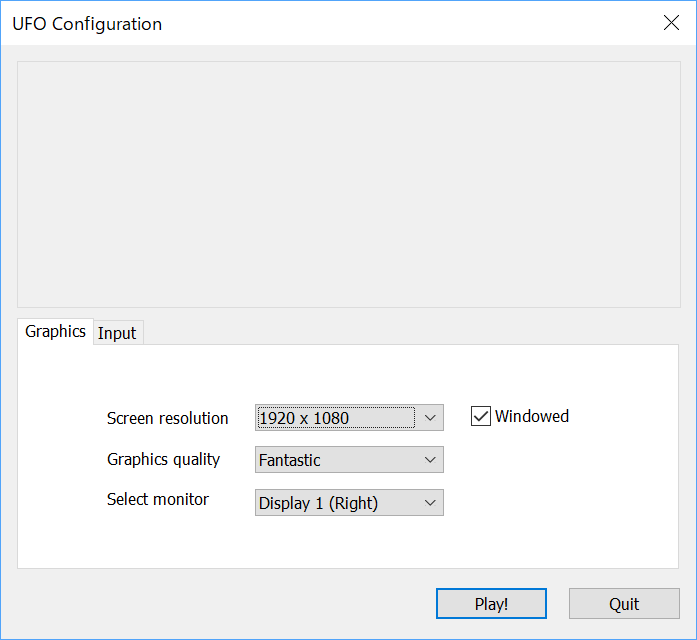This screenshot has width=697, height=640.
Task: Select the Graphics tab
Action: 55,331
